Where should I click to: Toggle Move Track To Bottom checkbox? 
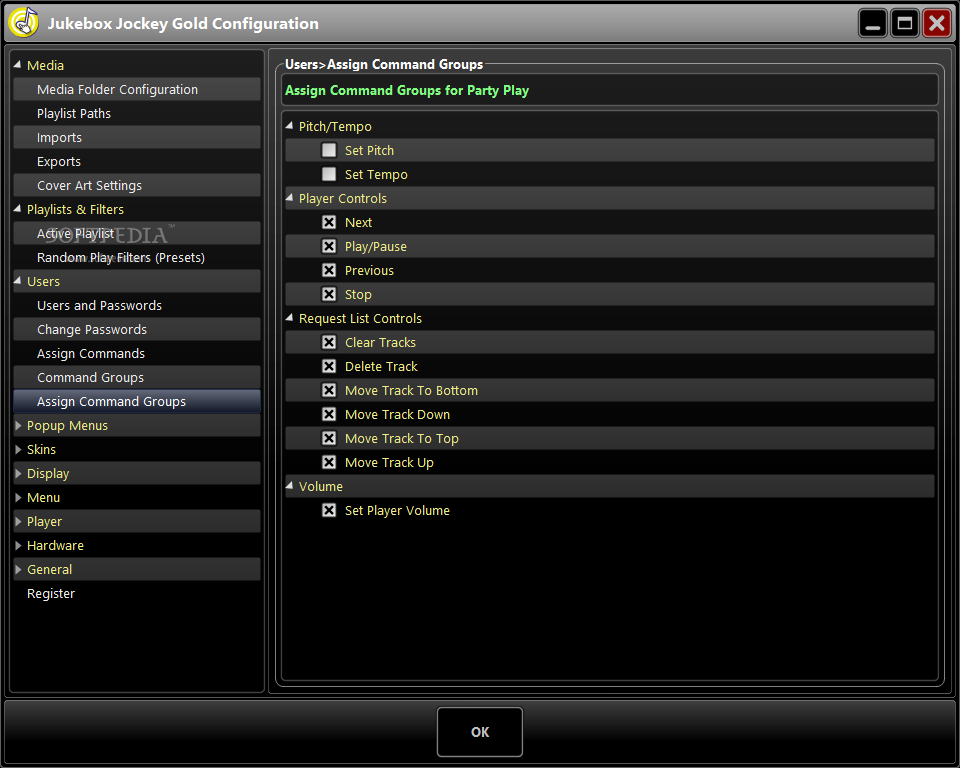pos(329,390)
